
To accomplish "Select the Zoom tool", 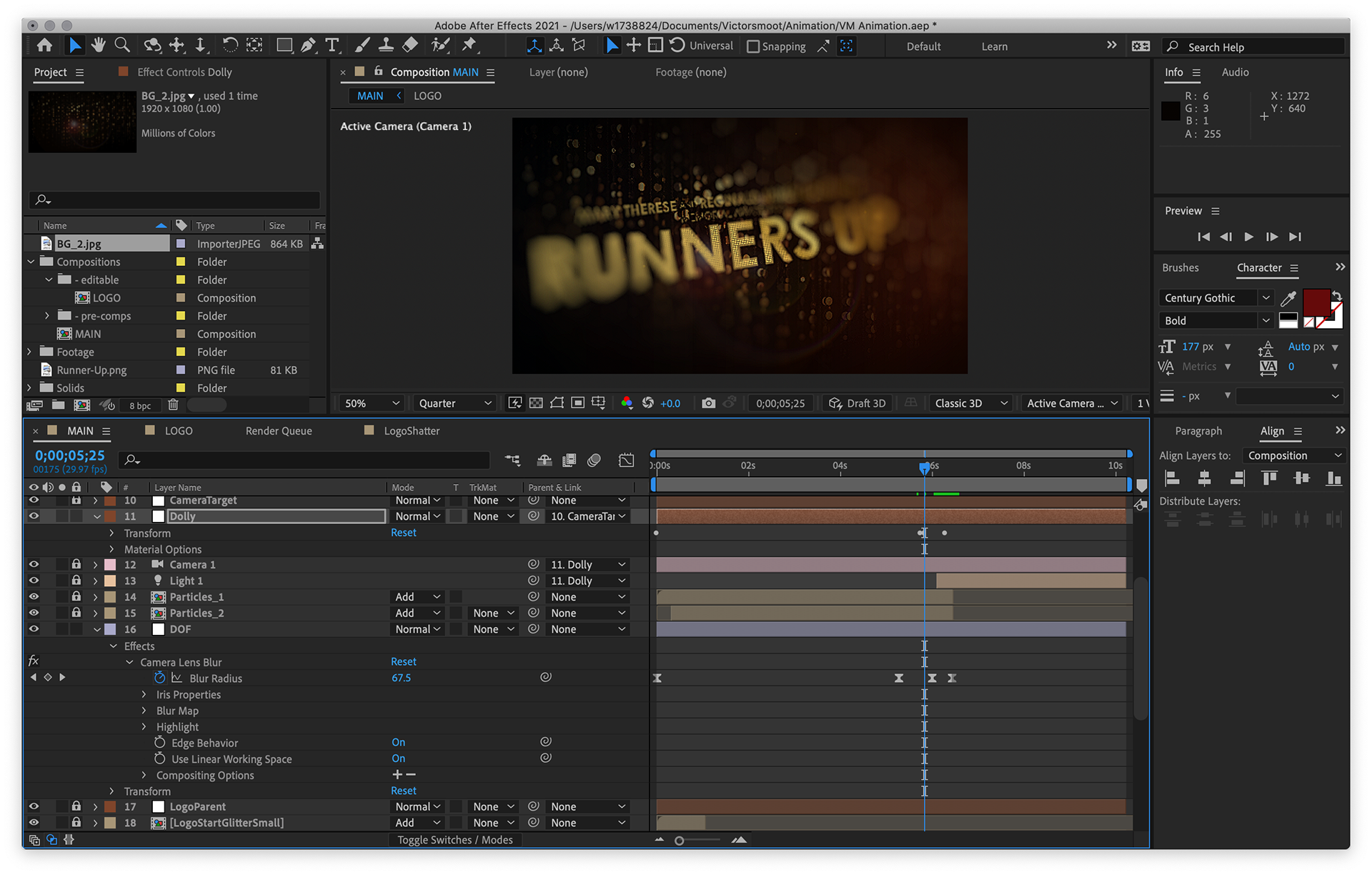I will [x=122, y=46].
